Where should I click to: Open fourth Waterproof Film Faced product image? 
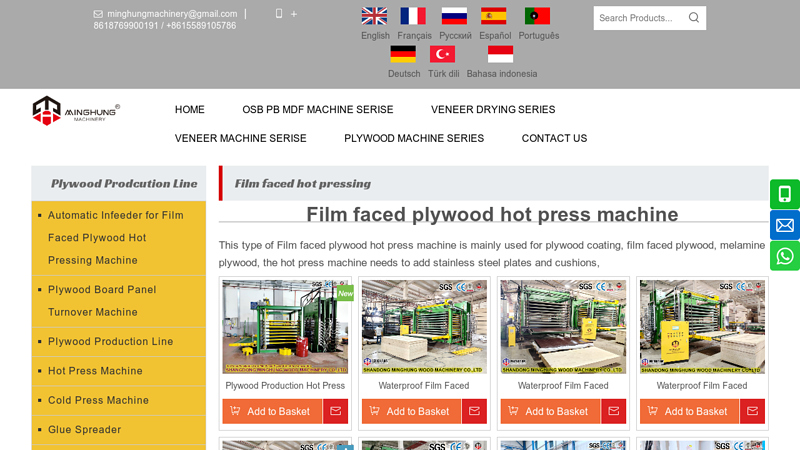tap(703, 327)
